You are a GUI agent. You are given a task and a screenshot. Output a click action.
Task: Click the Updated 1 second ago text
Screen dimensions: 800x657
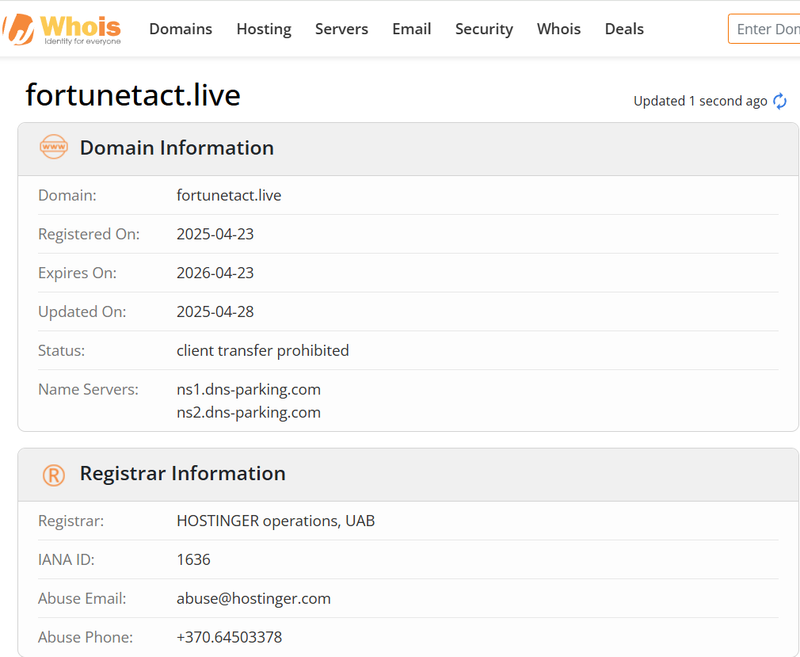[700, 101]
